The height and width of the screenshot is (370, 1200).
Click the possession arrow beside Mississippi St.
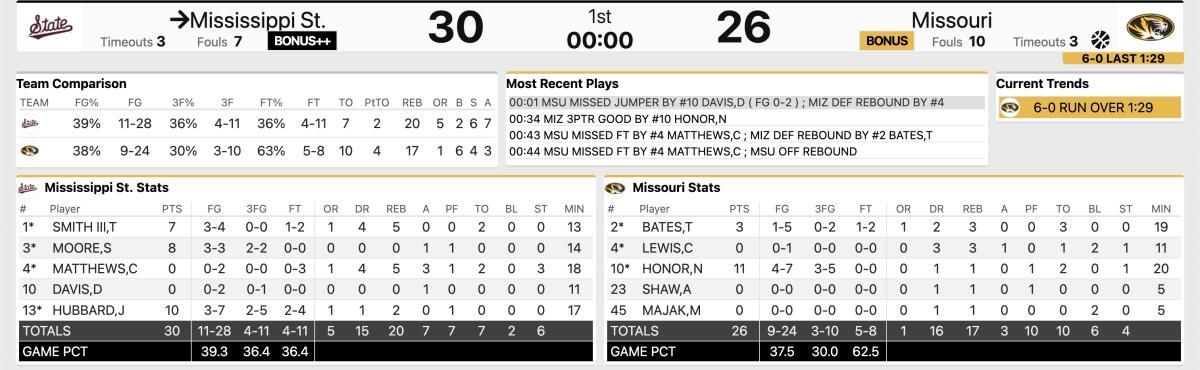click(x=180, y=20)
